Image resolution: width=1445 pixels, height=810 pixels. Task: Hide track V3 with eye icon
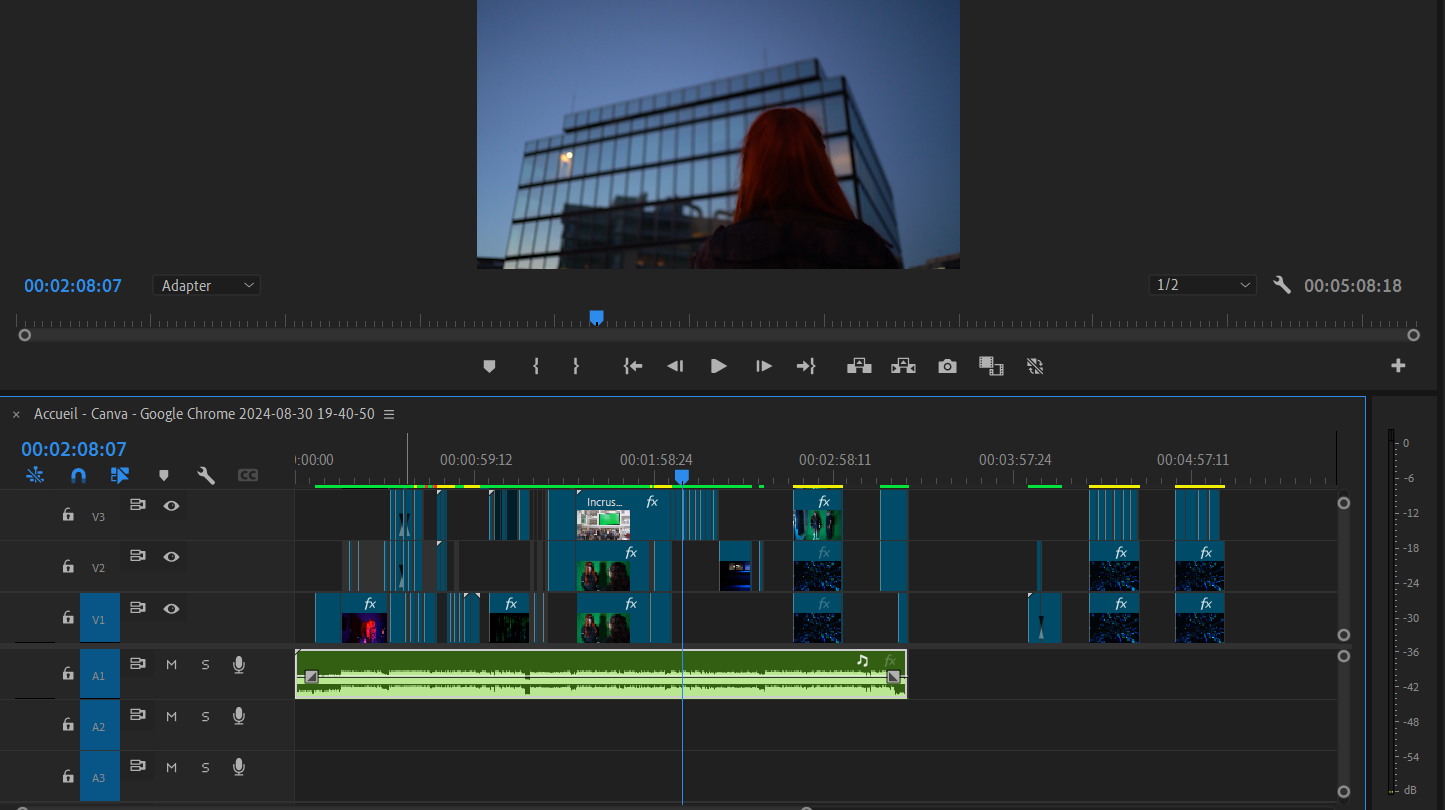[x=171, y=506]
